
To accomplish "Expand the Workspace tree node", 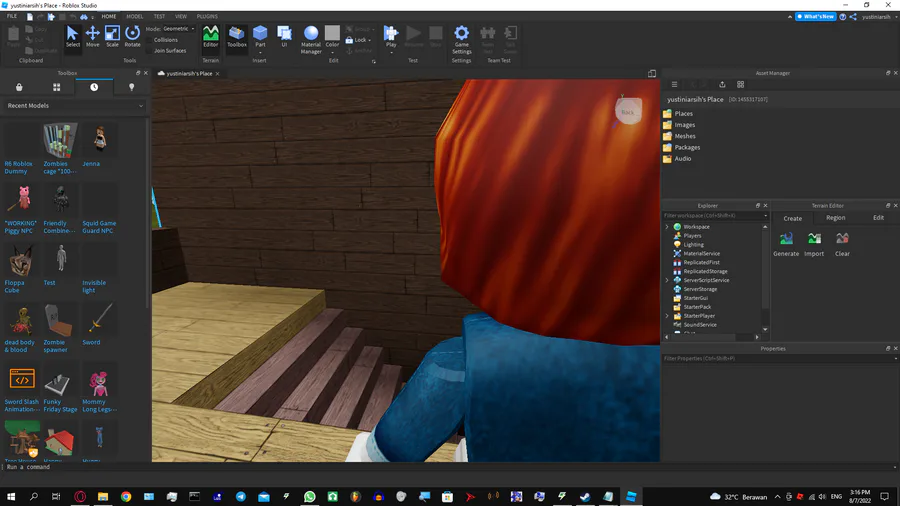I will pos(667,227).
